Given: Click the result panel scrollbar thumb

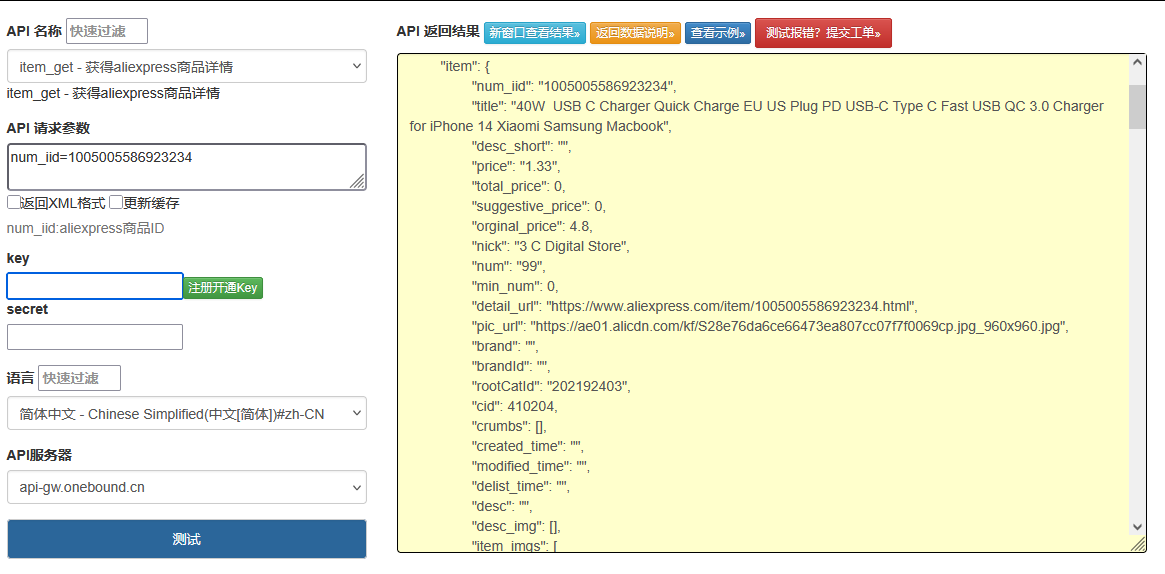Looking at the screenshot, I should click(1137, 106).
